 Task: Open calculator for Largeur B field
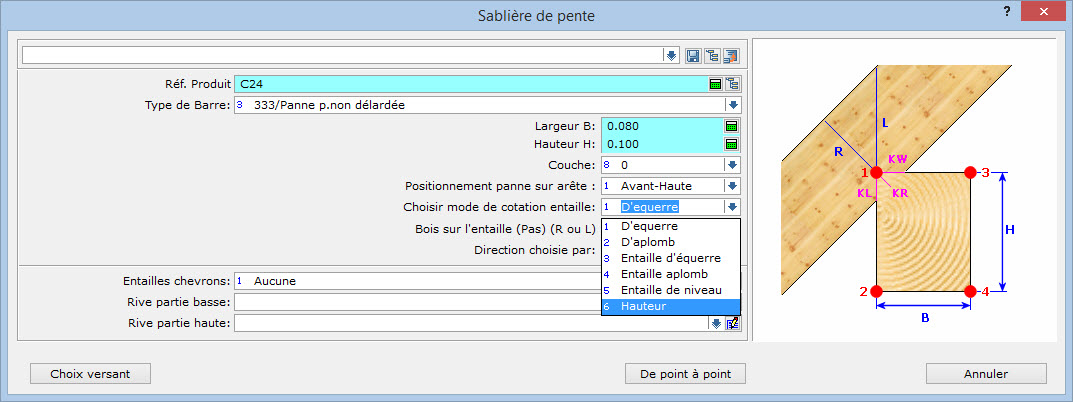[732, 126]
